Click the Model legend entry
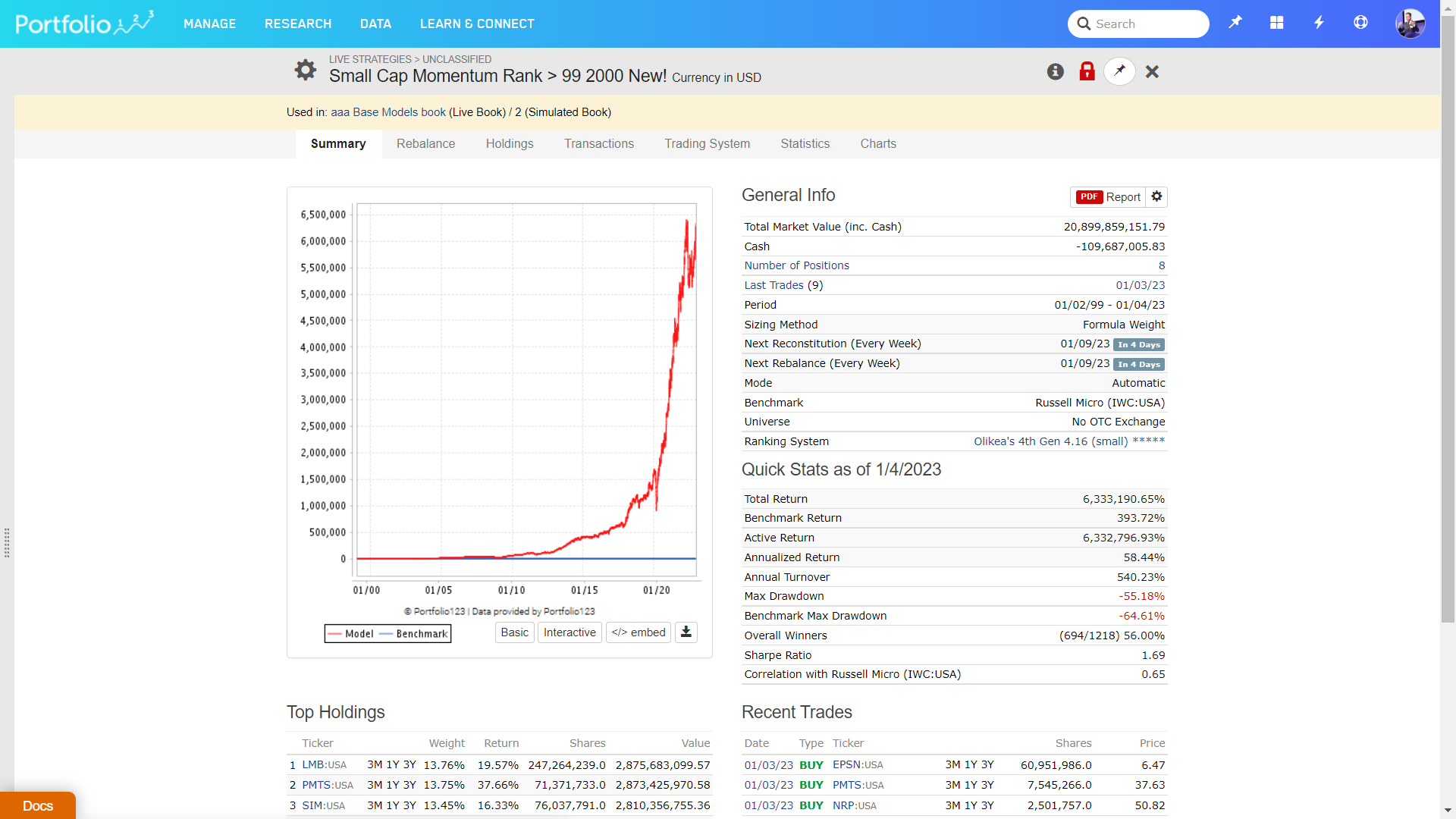 click(x=351, y=634)
